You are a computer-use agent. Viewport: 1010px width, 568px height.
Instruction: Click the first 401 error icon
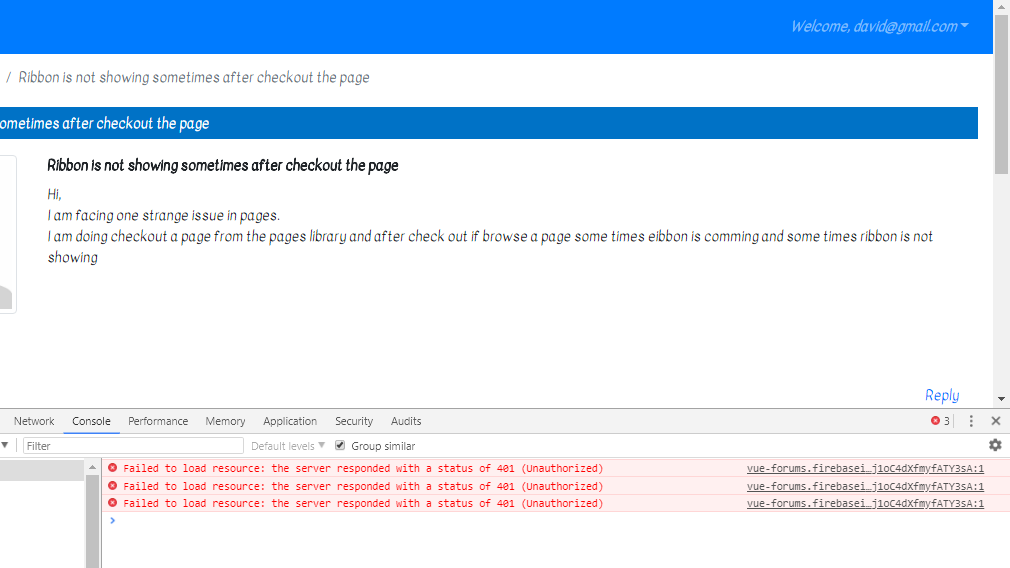coord(112,468)
